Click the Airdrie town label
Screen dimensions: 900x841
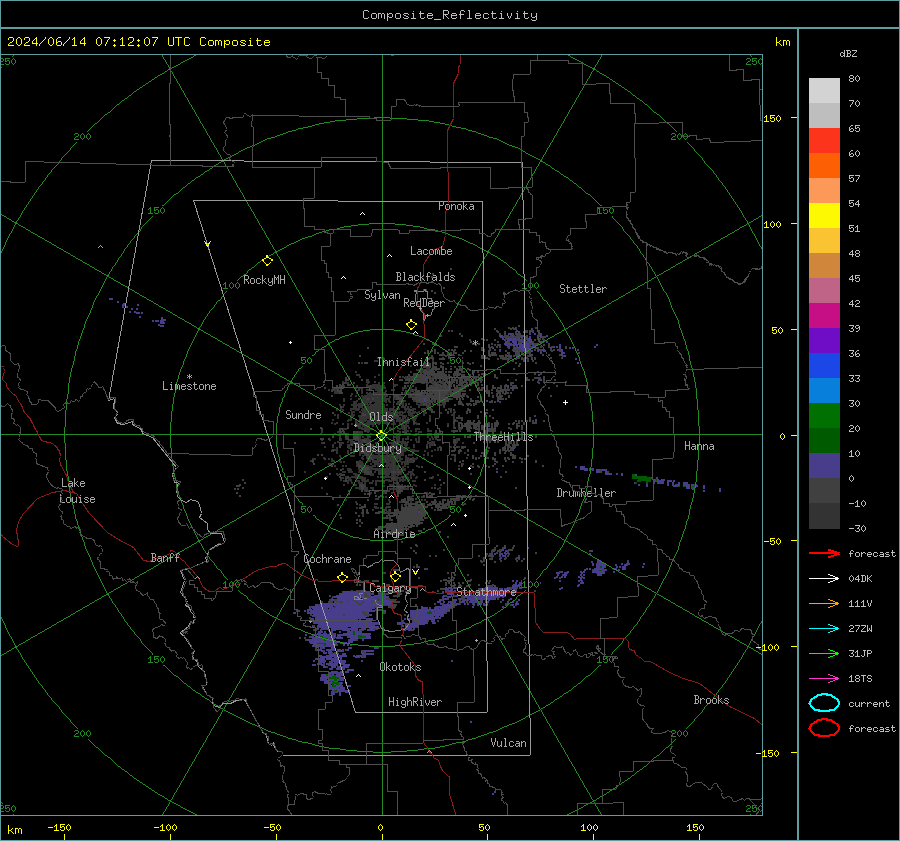click(394, 534)
